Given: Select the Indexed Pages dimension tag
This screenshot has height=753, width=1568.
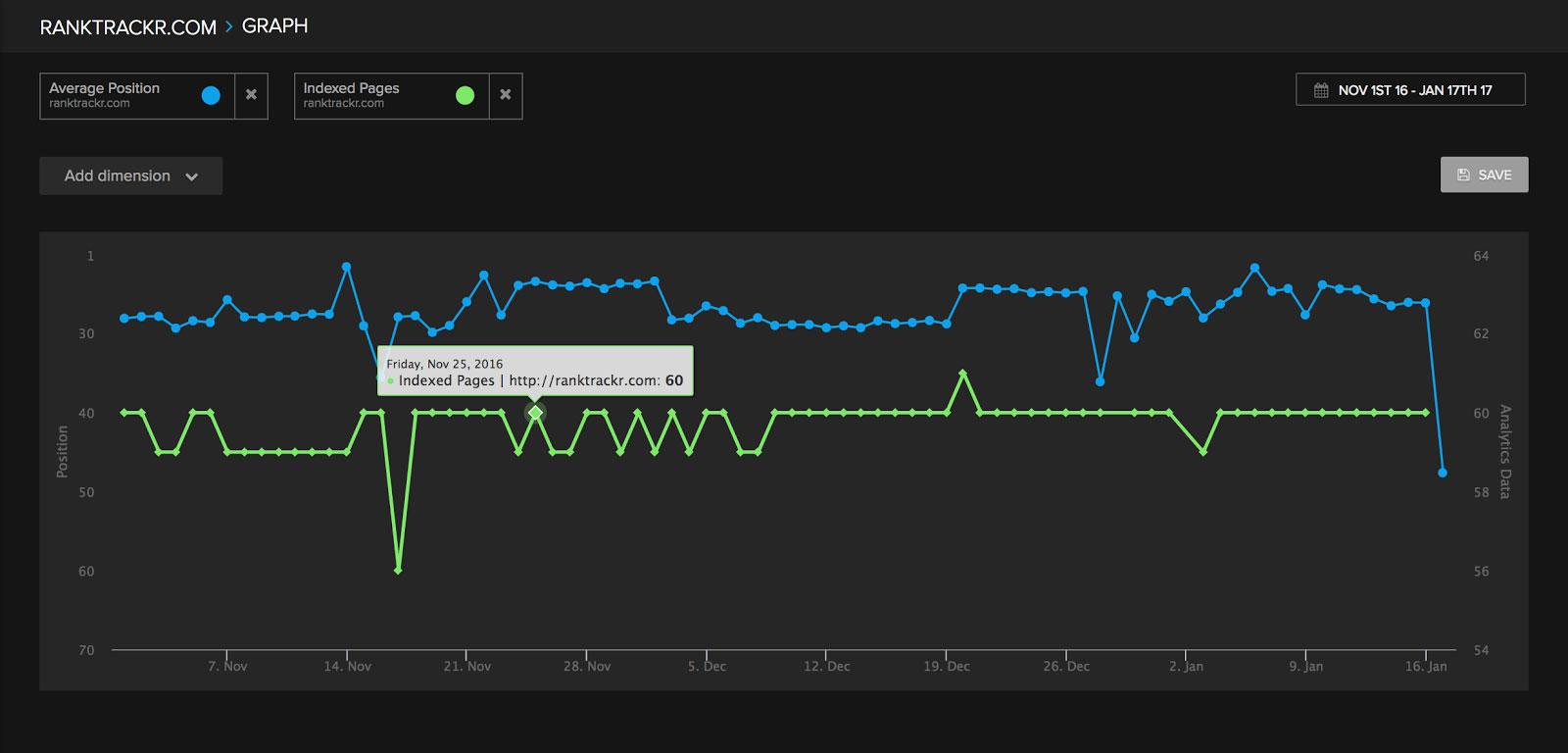Looking at the screenshot, I should 372,95.
